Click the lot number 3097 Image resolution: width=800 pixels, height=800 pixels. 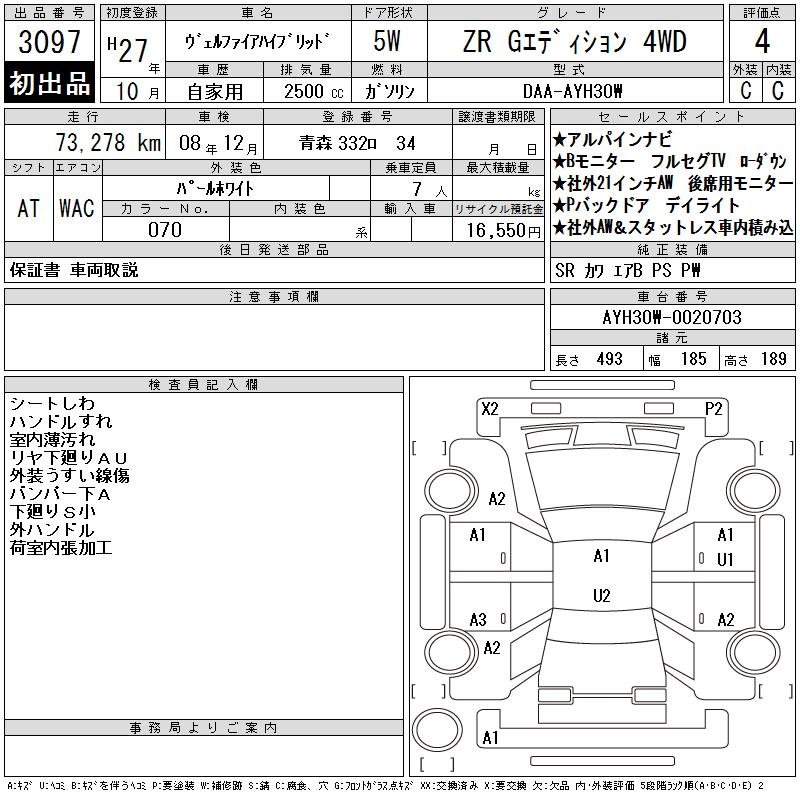tap(50, 44)
